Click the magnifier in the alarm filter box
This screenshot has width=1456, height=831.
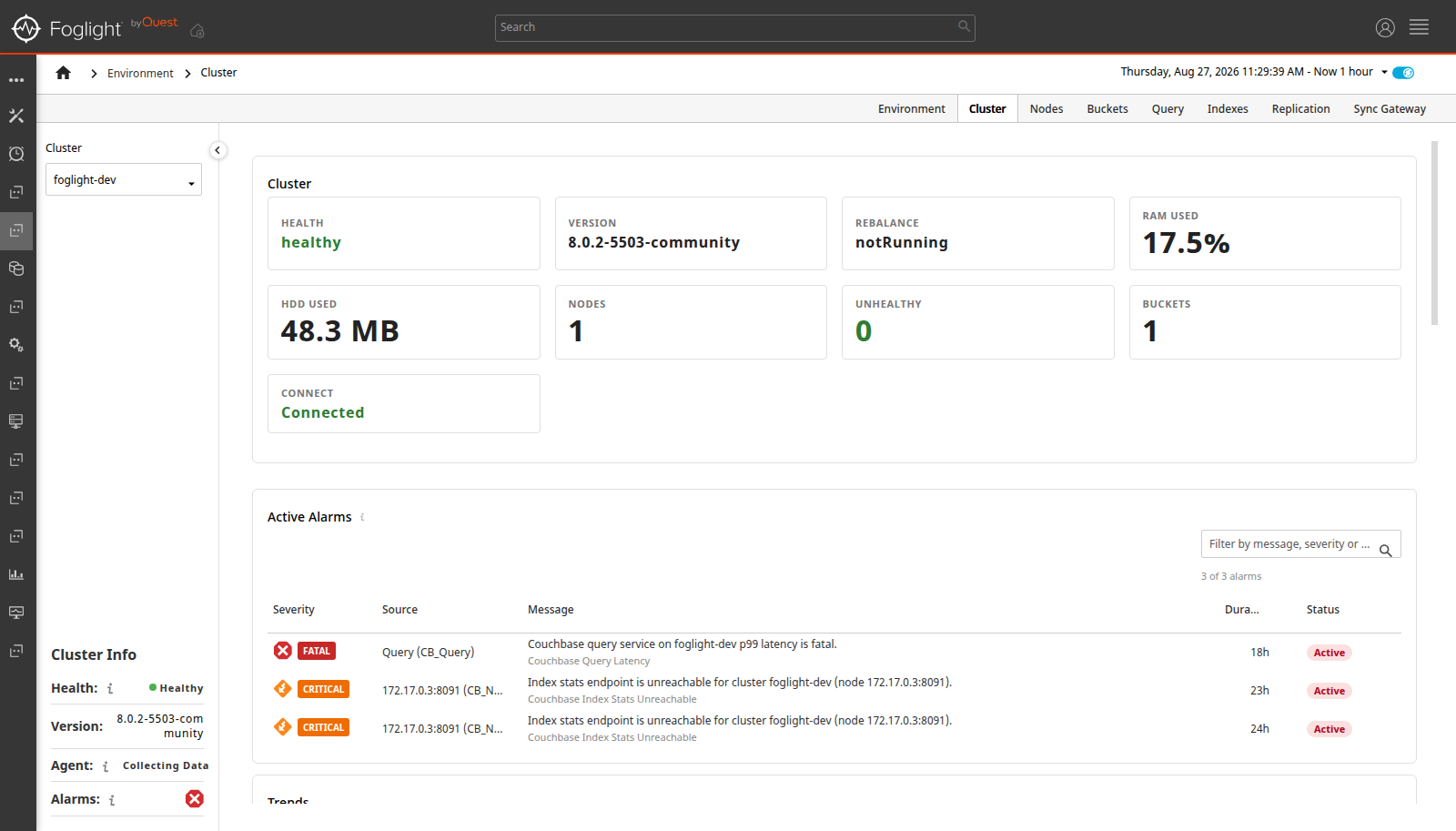[1385, 550]
